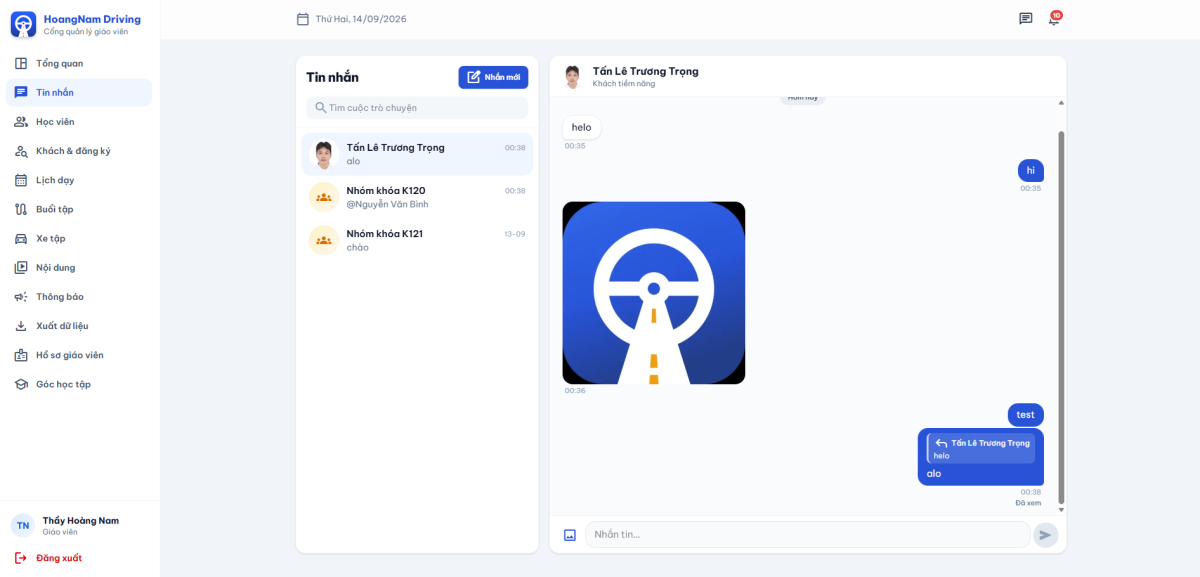1200x577 pixels.
Task: Click the chat scrollbar thumb
Action: [x=1061, y=317]
